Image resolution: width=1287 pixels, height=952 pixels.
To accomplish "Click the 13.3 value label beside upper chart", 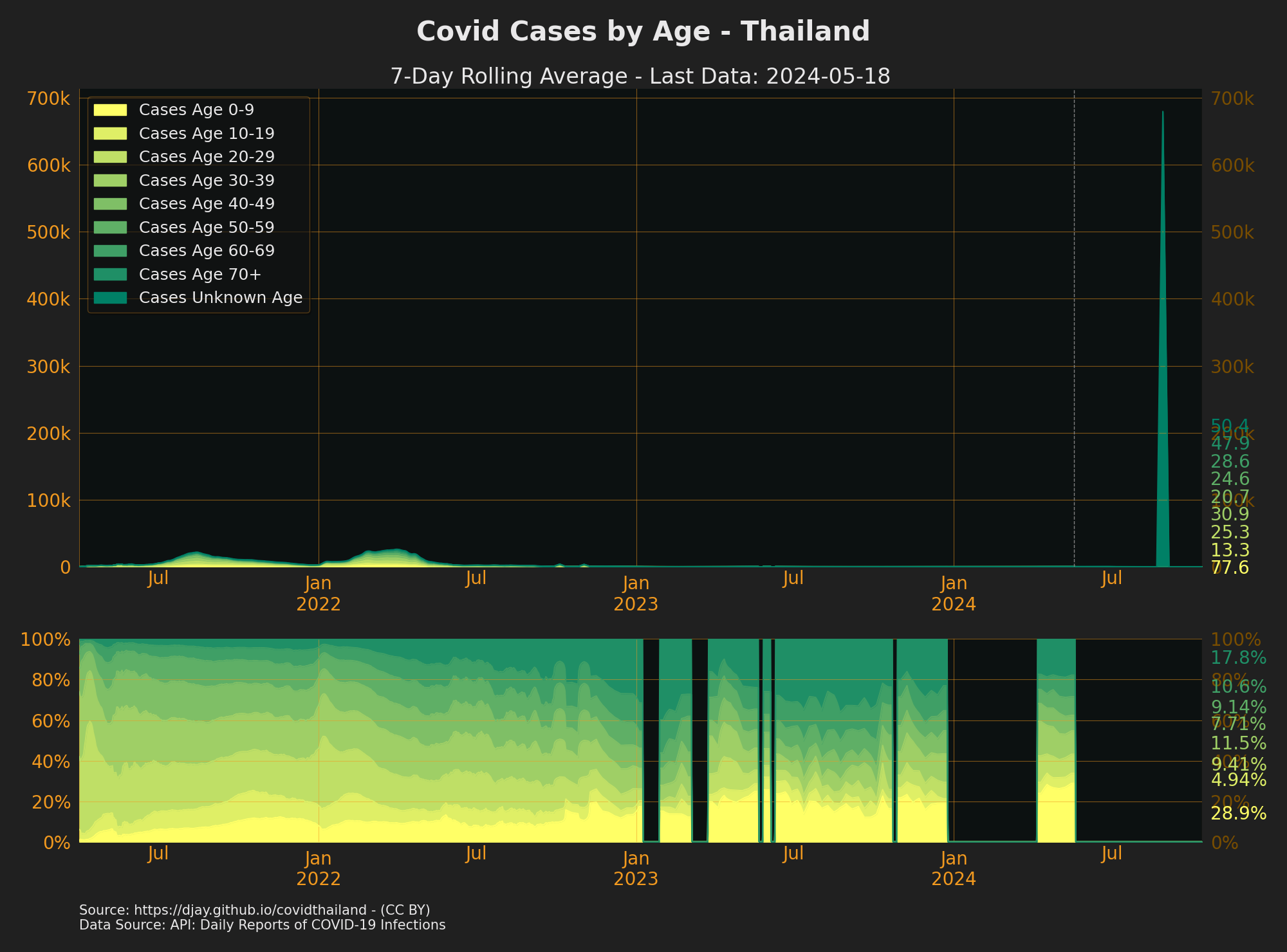I will click(x=1230, y=551).
